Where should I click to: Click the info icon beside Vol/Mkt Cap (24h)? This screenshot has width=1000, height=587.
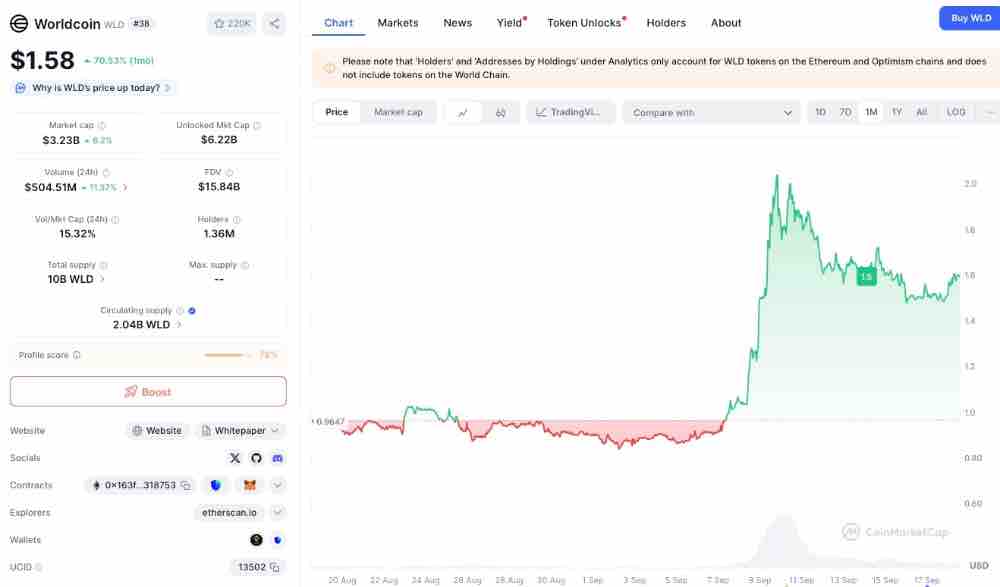point(115,219)
